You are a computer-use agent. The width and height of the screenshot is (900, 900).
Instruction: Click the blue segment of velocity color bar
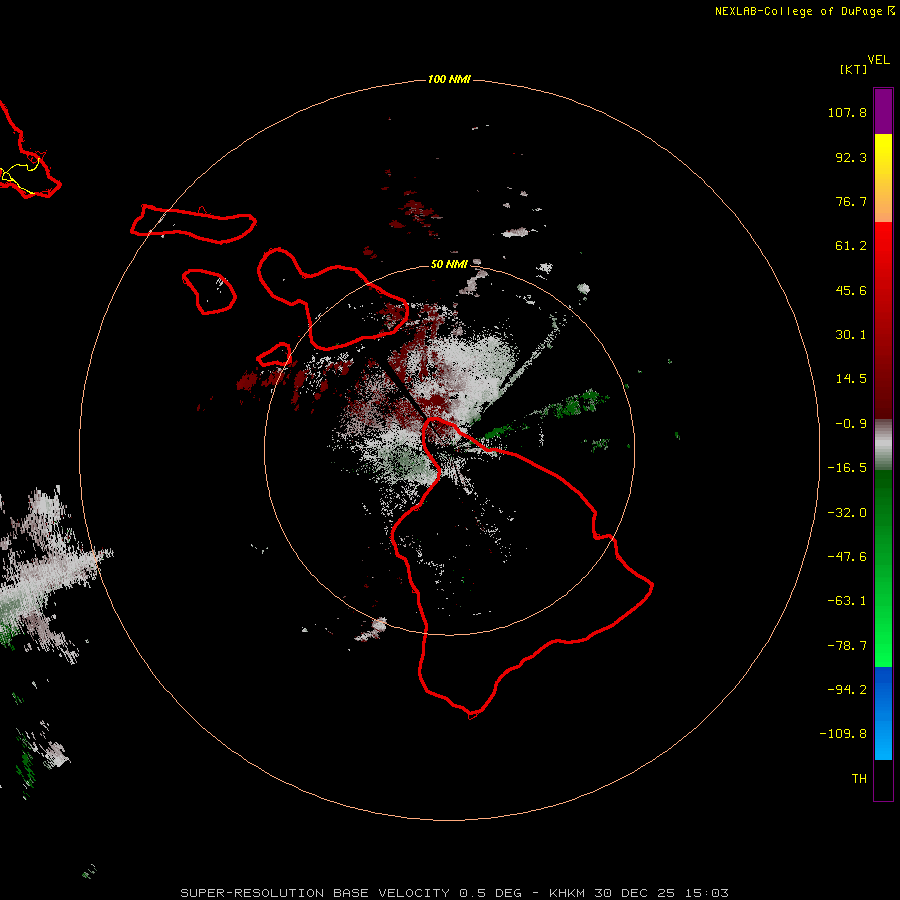[883, 713]
